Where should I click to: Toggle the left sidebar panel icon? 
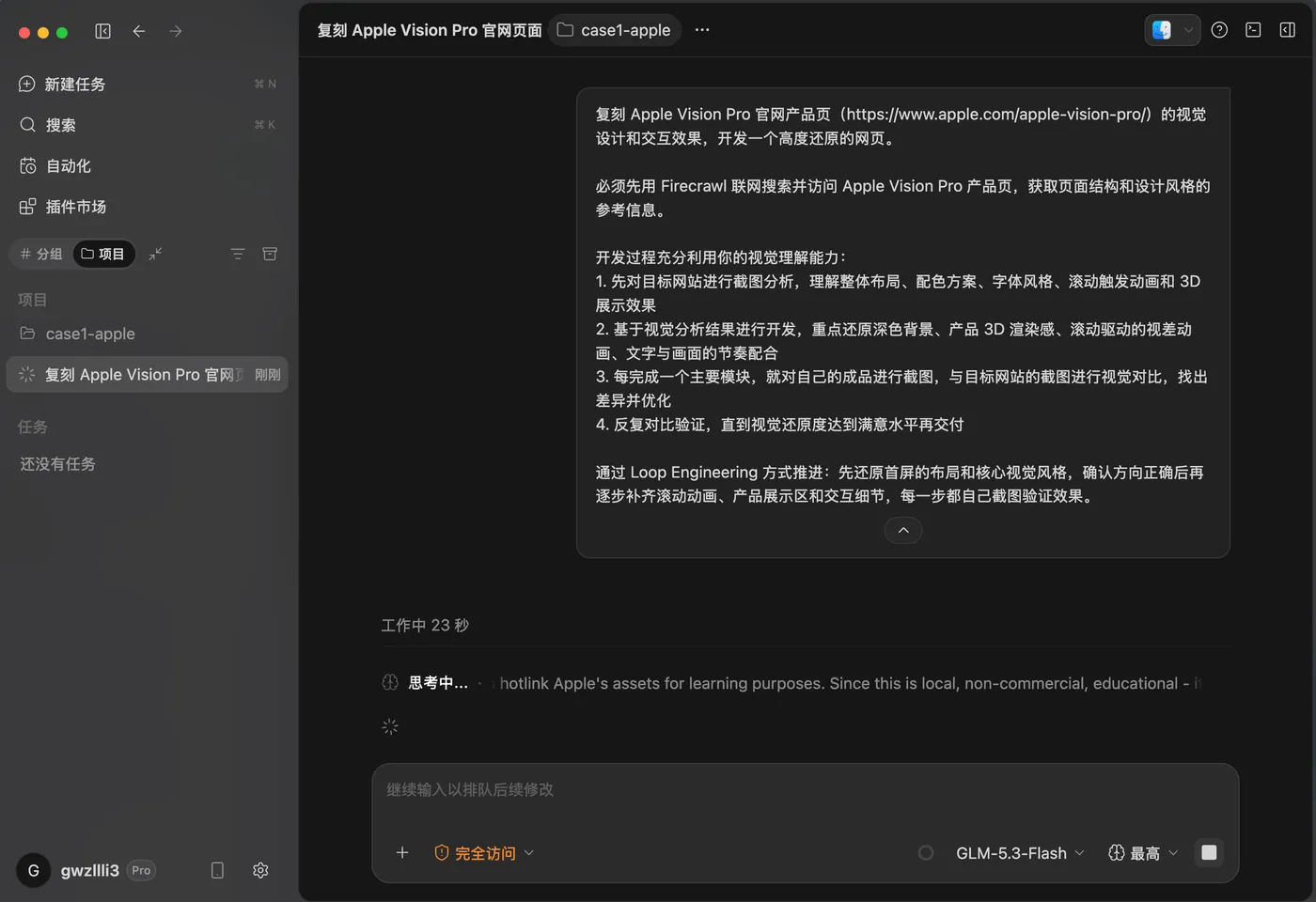[103, 31]
